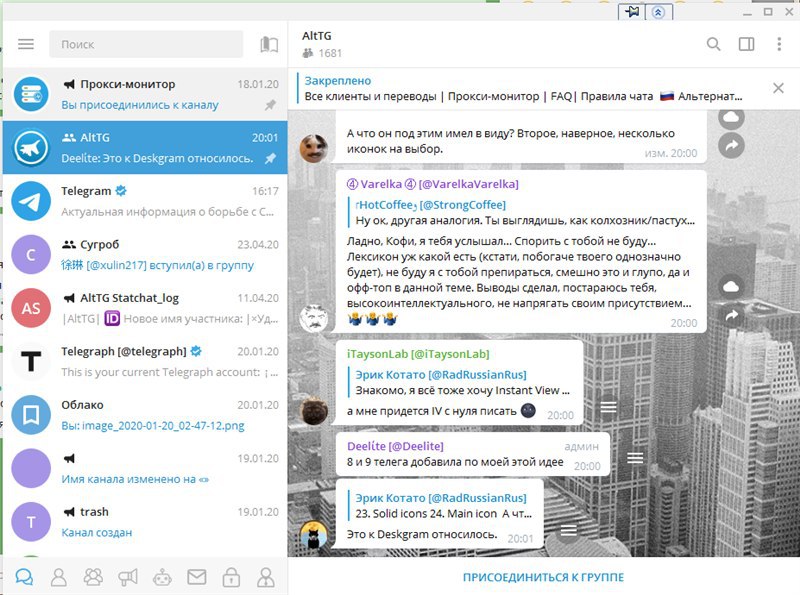Viewport: 800px width, 595px height.
Task: Select the AltTG chat in list
Action: tap(145, 147)
